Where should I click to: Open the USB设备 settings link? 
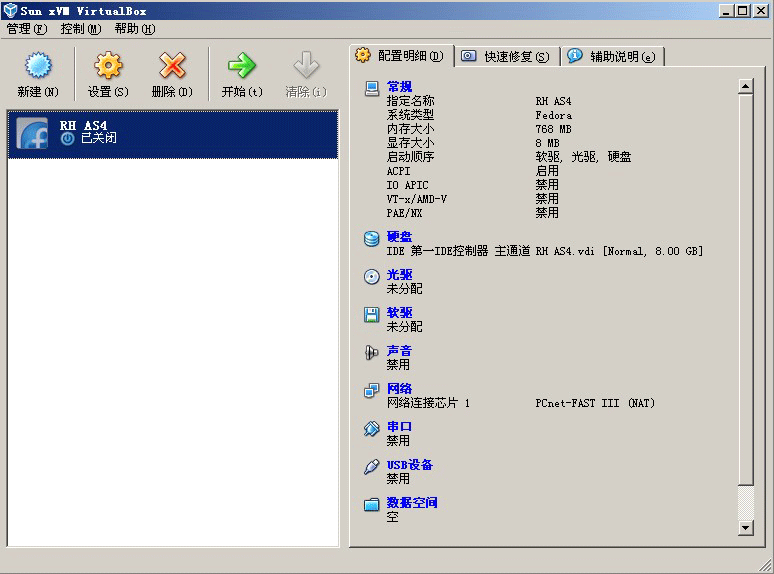point(410,464)
